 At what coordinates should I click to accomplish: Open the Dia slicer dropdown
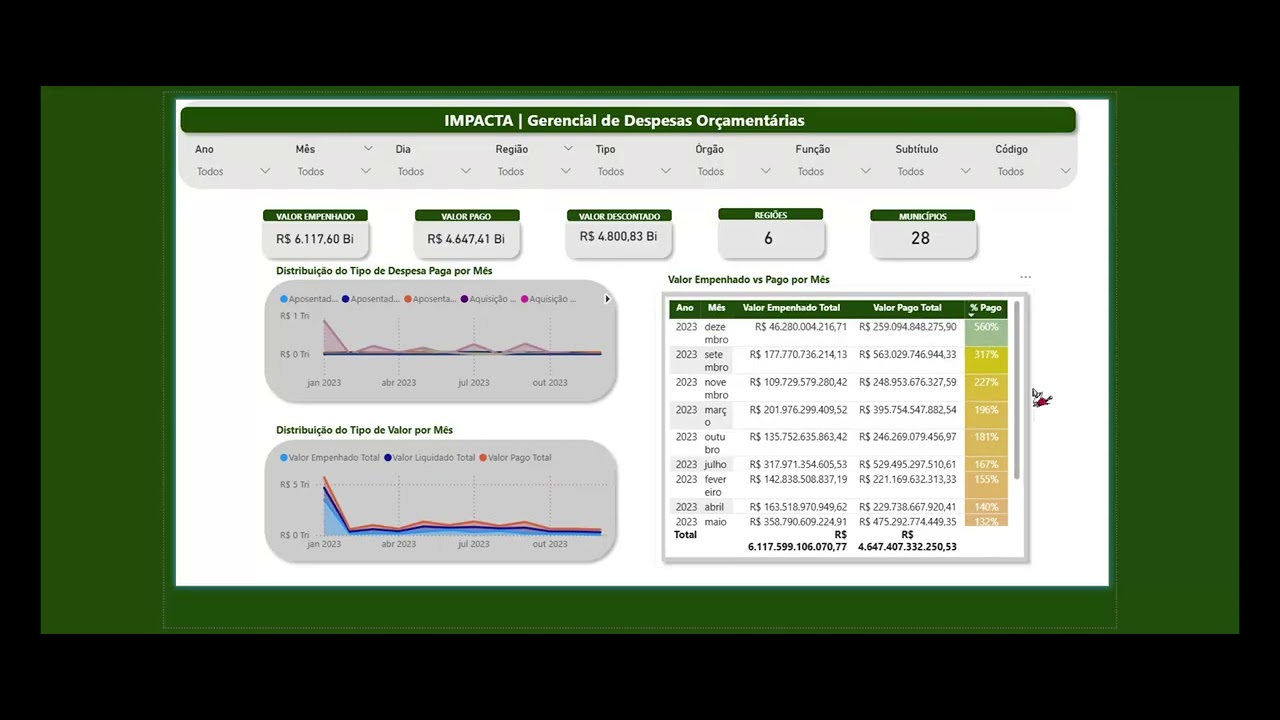point(433,171)
